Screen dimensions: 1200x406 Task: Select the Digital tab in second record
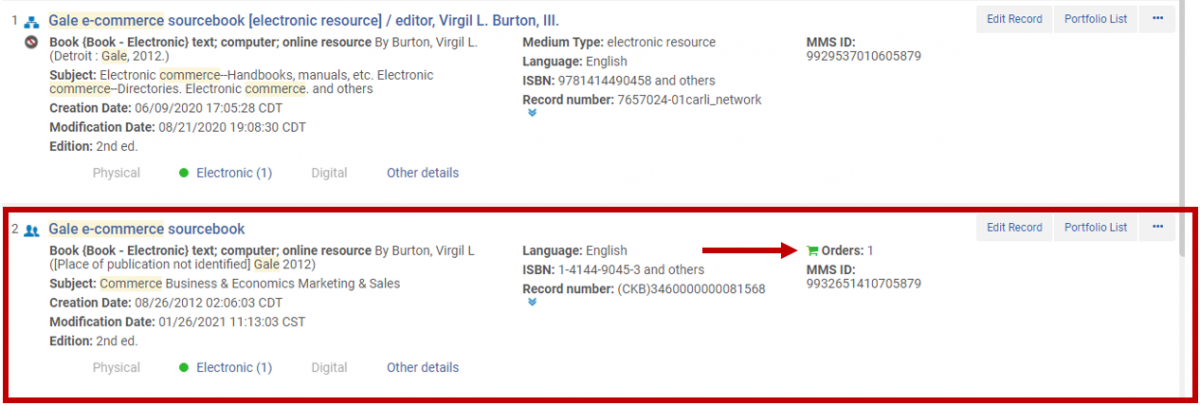pyautogui.click(x=329, y=368)
